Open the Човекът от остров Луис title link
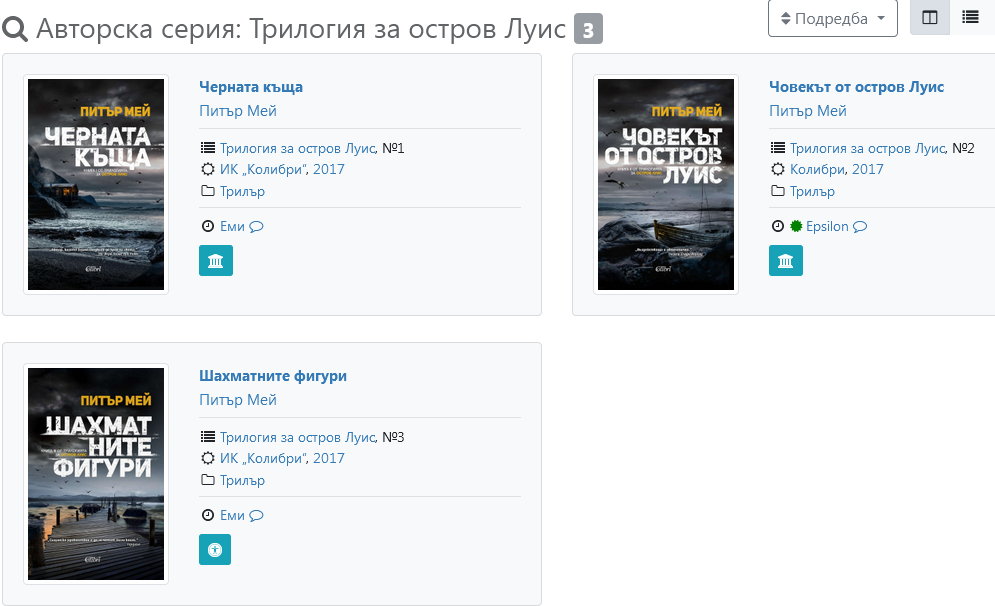The image size is (995, 606). [x=856, y=87]
